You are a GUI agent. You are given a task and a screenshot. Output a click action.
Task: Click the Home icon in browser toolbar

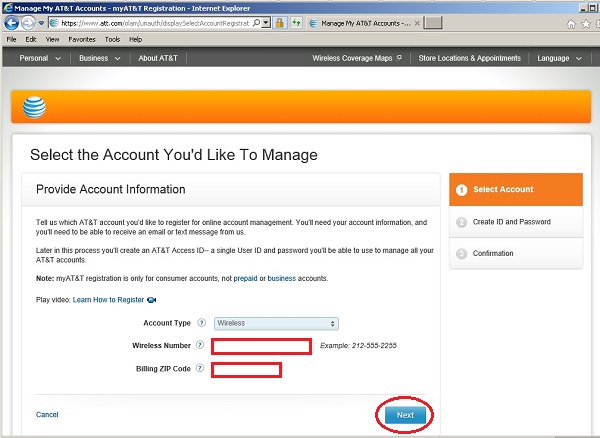571,24
